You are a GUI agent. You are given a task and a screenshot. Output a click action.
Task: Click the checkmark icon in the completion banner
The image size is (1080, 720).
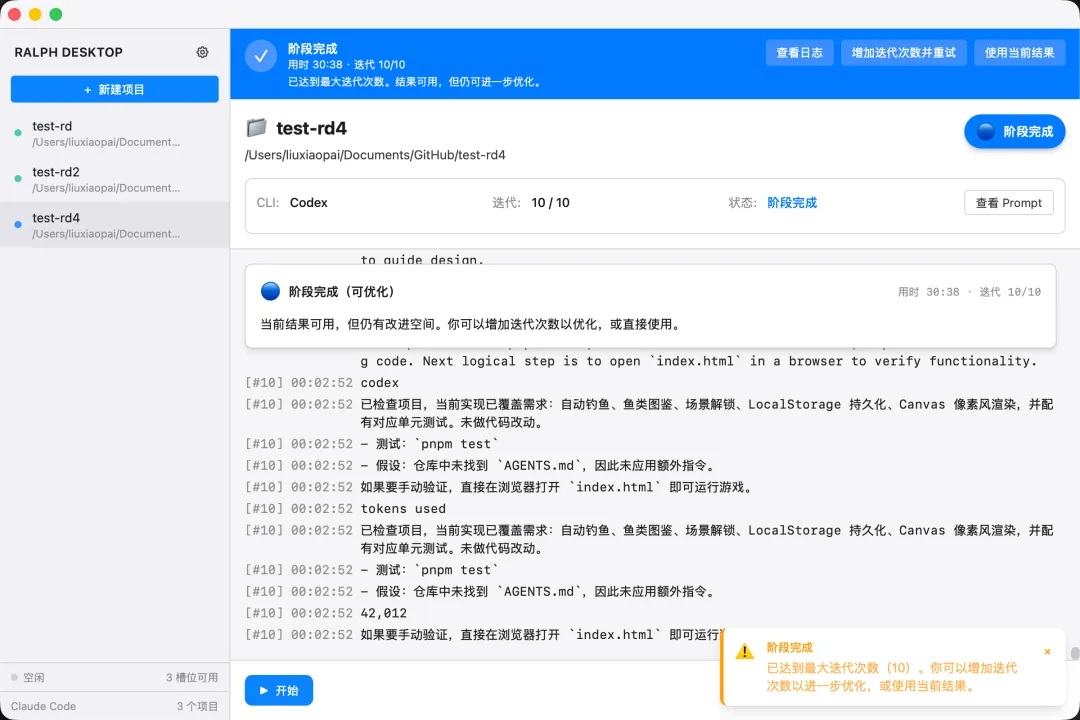(x=260, y=55)
